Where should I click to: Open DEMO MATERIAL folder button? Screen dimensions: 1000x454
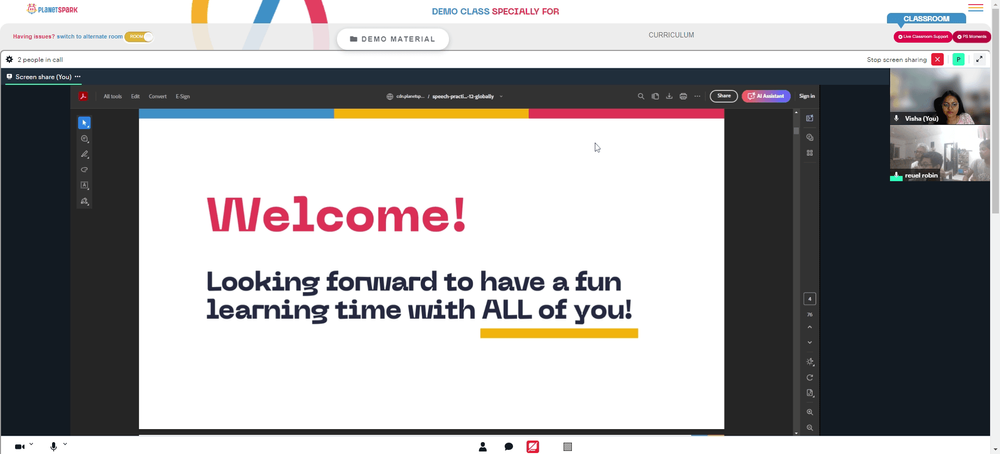tap(393, 39)
